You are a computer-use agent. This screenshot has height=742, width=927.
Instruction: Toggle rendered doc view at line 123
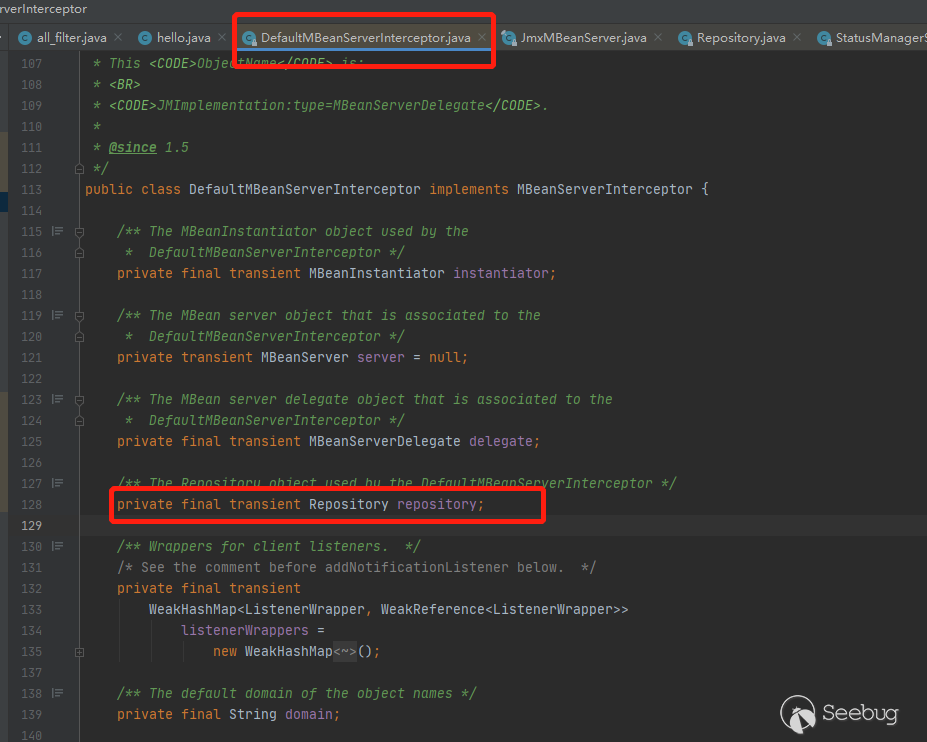click(x=57, y=399)
